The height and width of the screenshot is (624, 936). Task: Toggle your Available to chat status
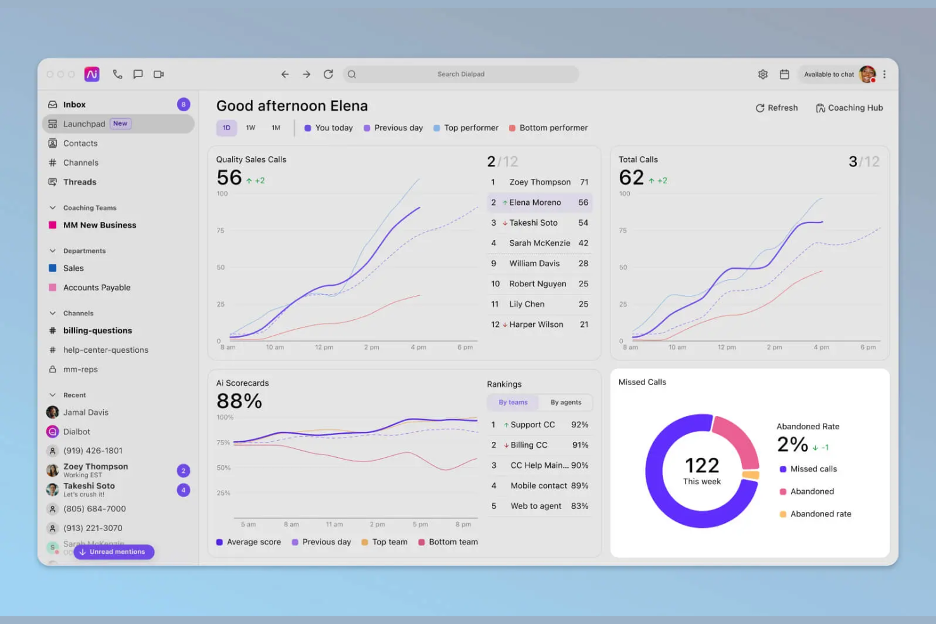coord(831,73)
